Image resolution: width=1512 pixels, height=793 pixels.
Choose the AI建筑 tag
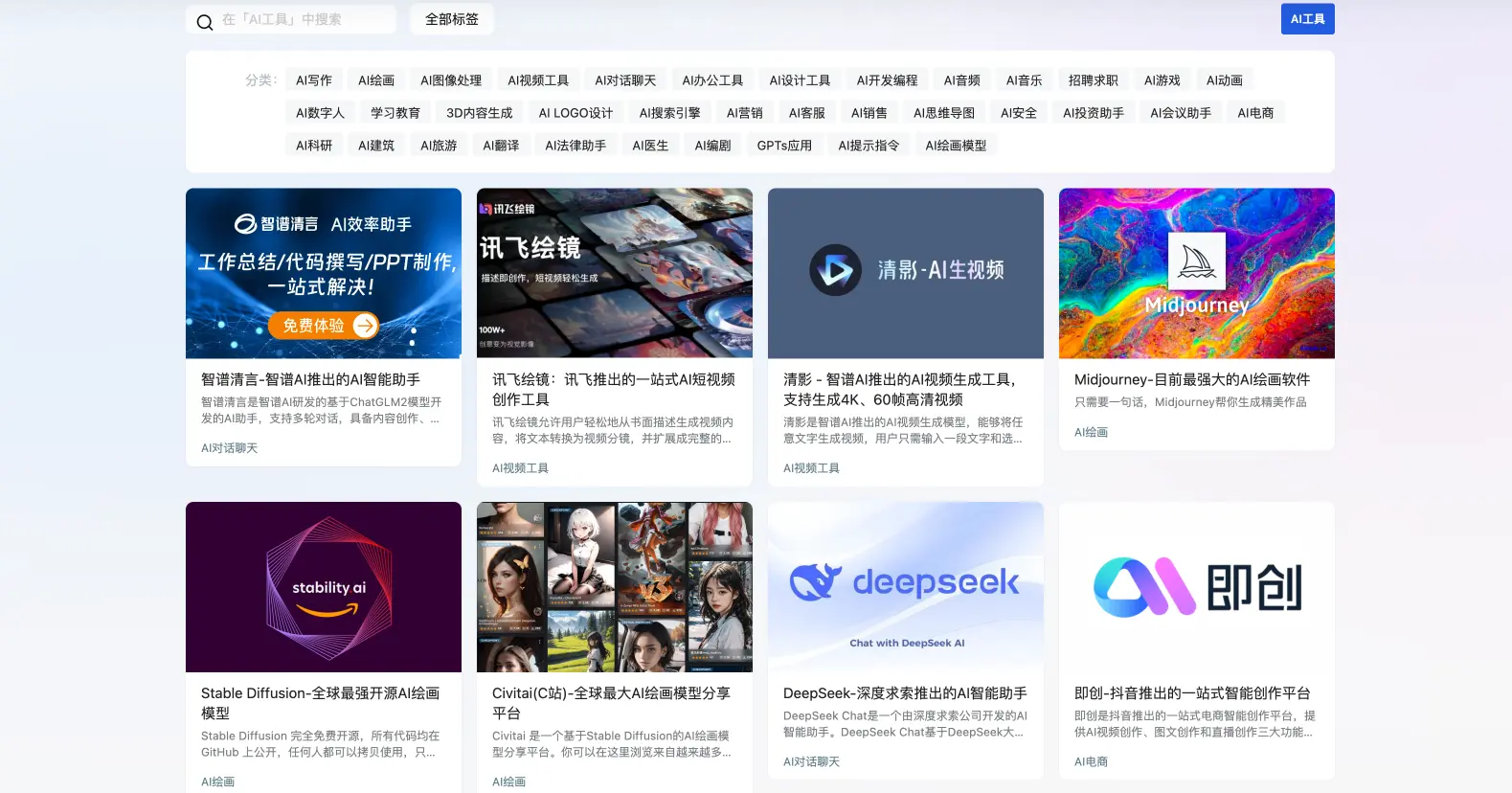(376, 146)
